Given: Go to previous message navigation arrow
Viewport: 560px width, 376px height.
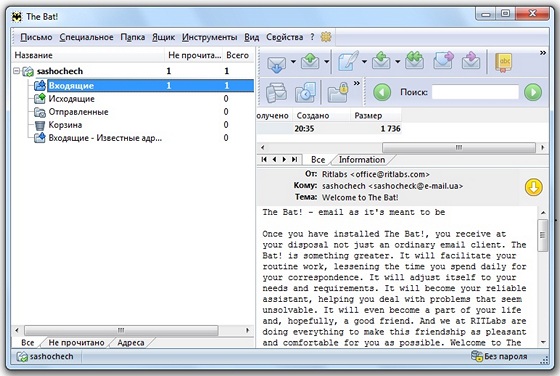Looking at the screenshot, I should (x=274, y=160).
